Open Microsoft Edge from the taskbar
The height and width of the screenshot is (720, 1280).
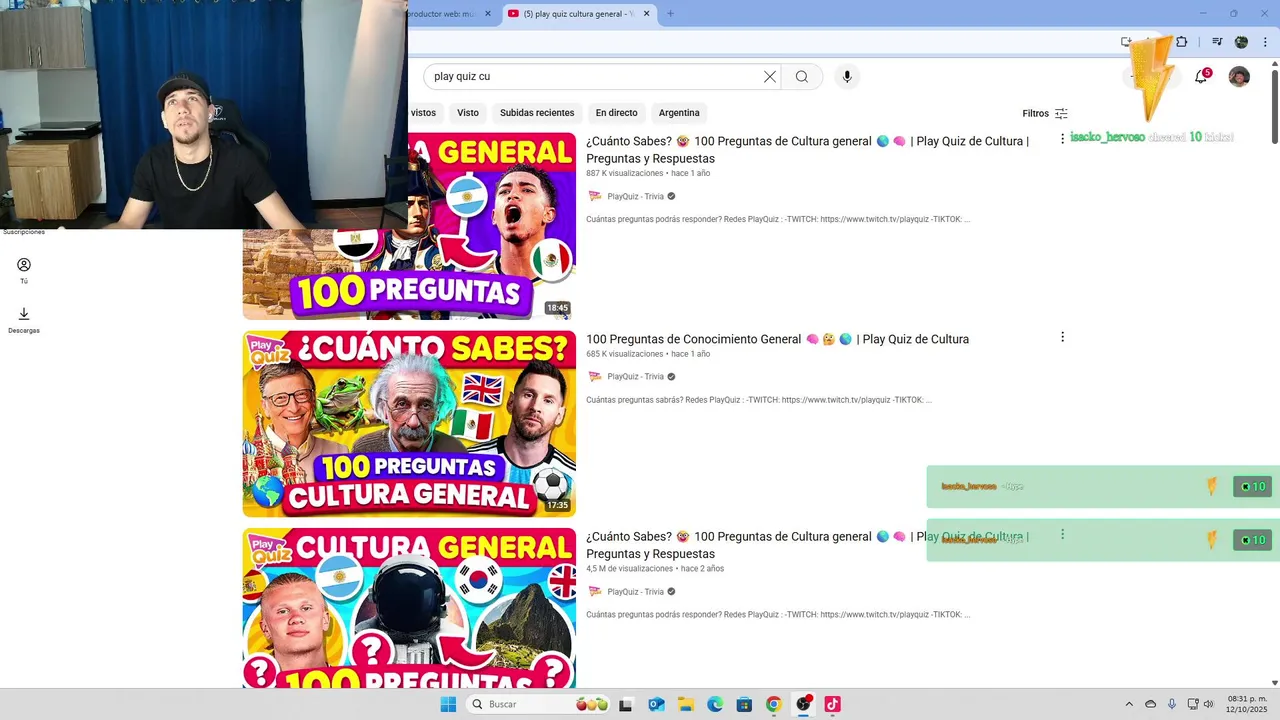(715, 704)
